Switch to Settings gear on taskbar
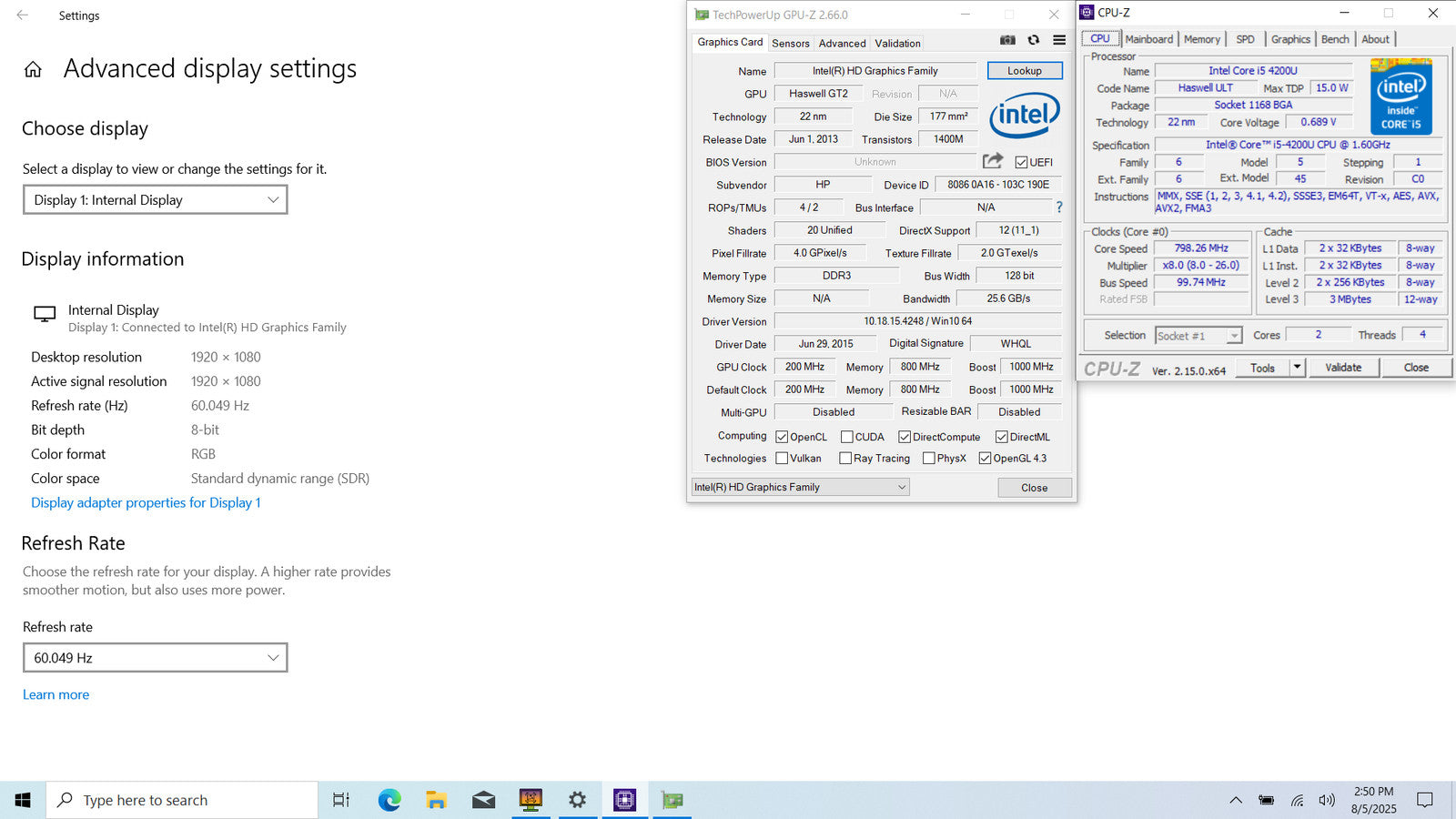The height and width of the screenshot is (819, 1456). 577,800
